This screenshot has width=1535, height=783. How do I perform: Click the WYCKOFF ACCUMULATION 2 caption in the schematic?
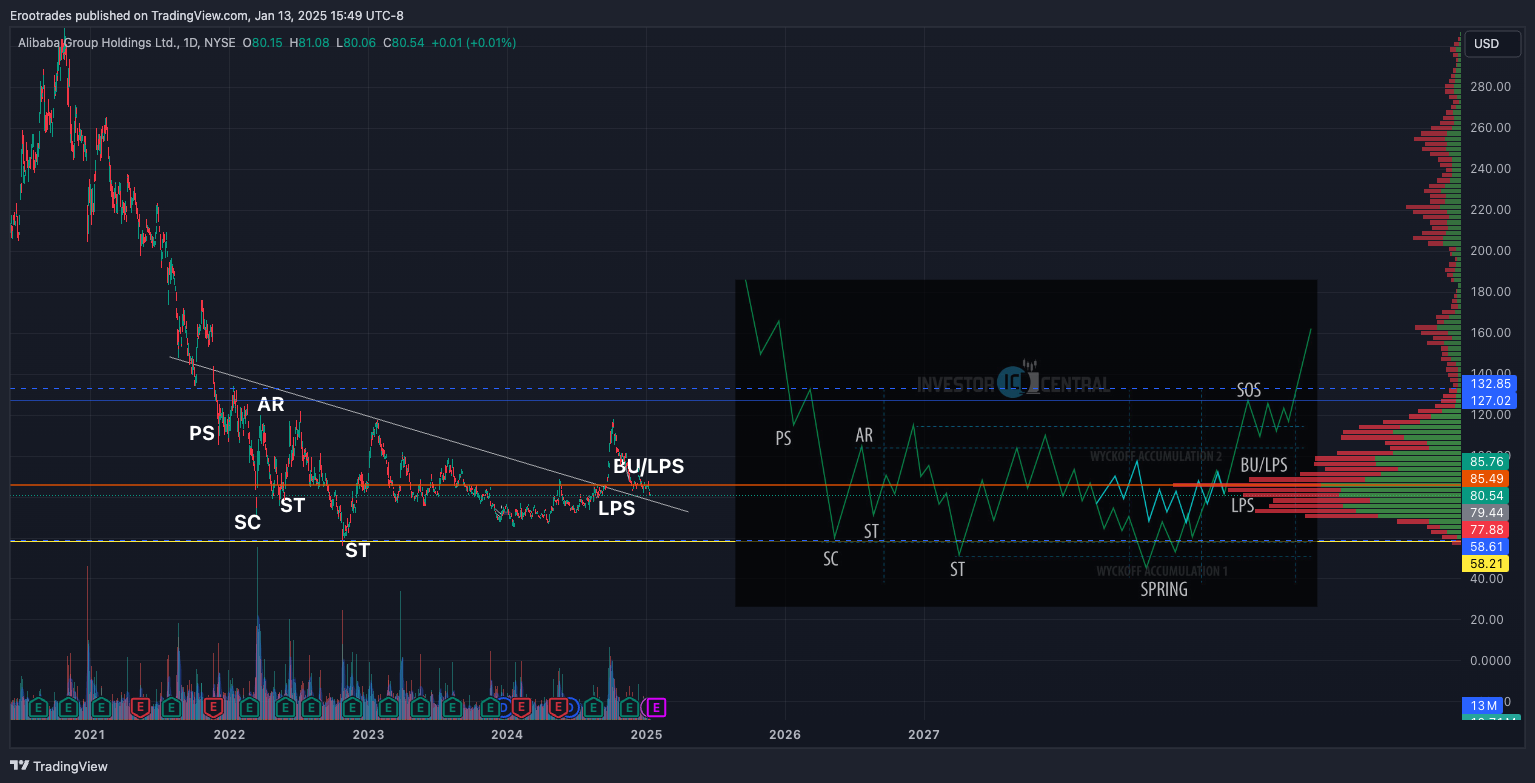[x=1156, y=456]
